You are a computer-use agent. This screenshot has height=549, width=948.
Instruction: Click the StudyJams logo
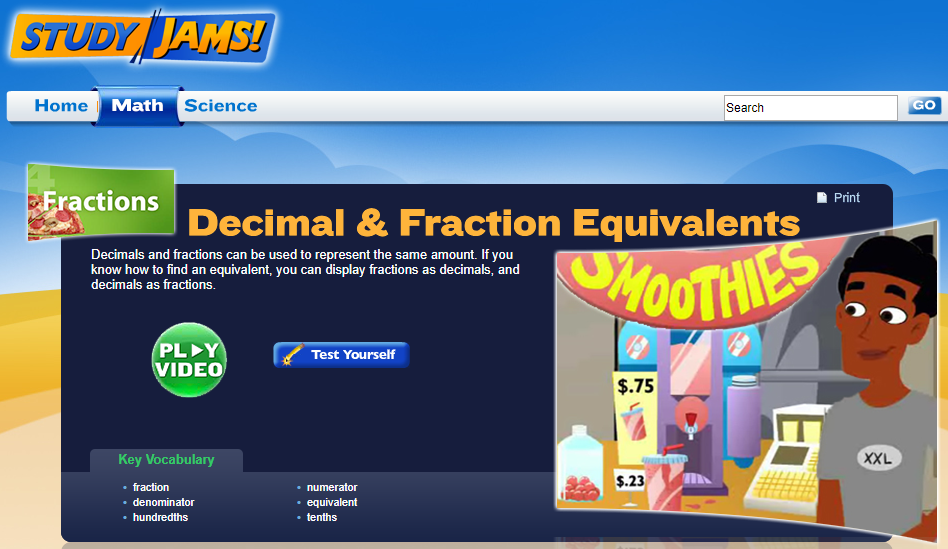point(142,36)
